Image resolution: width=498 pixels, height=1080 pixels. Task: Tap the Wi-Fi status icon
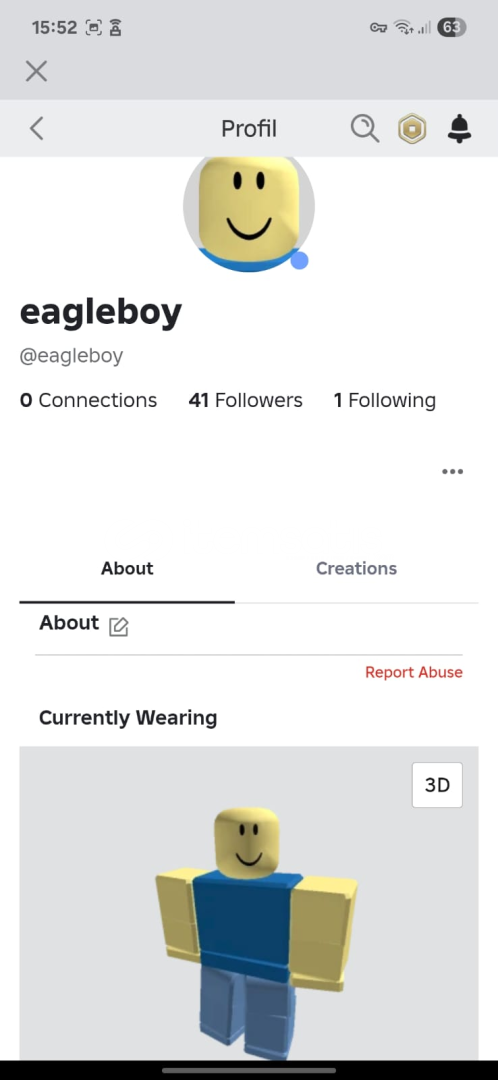coord(404,28)
